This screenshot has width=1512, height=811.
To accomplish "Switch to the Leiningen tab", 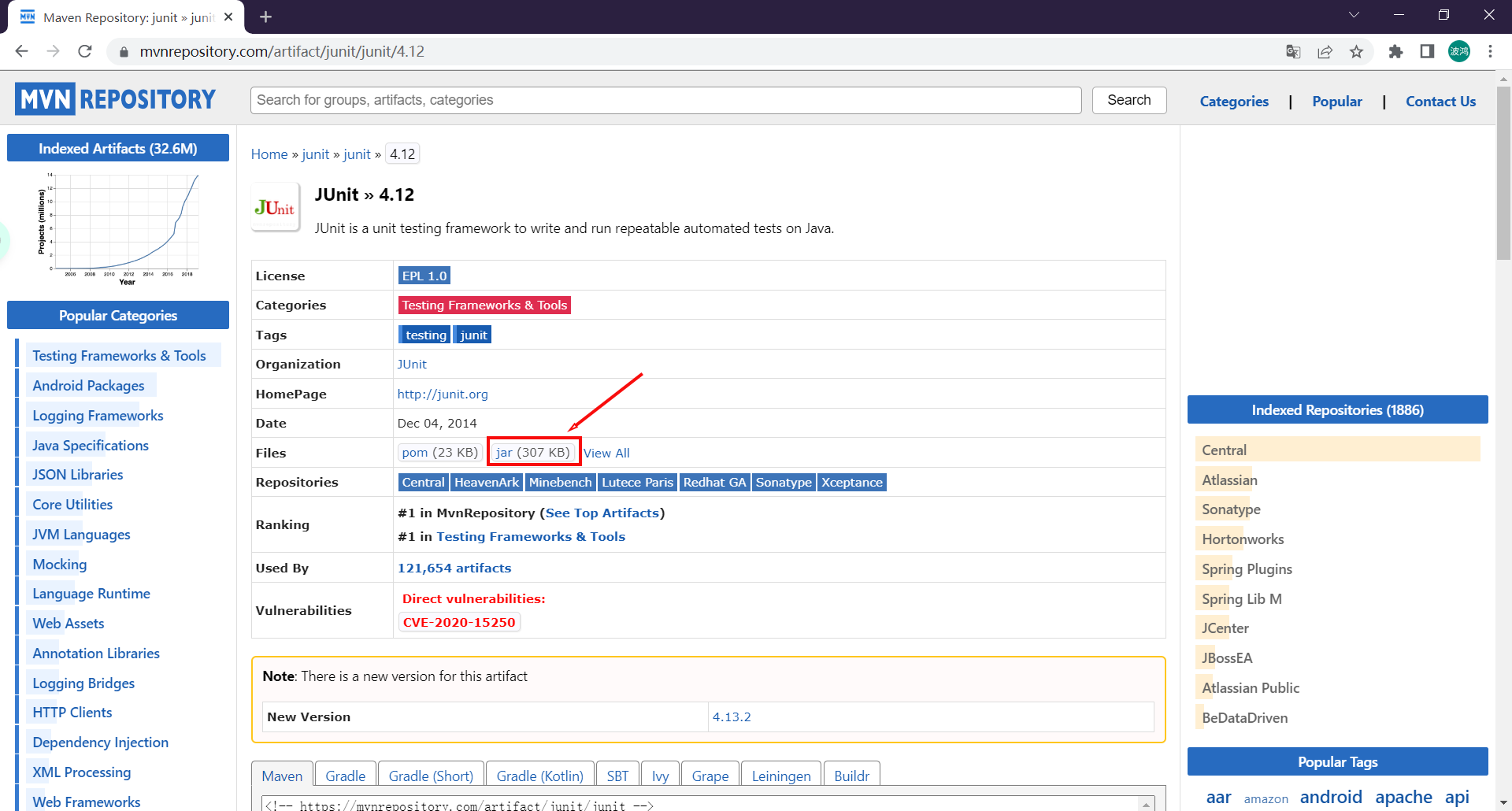I will (781, 776).
